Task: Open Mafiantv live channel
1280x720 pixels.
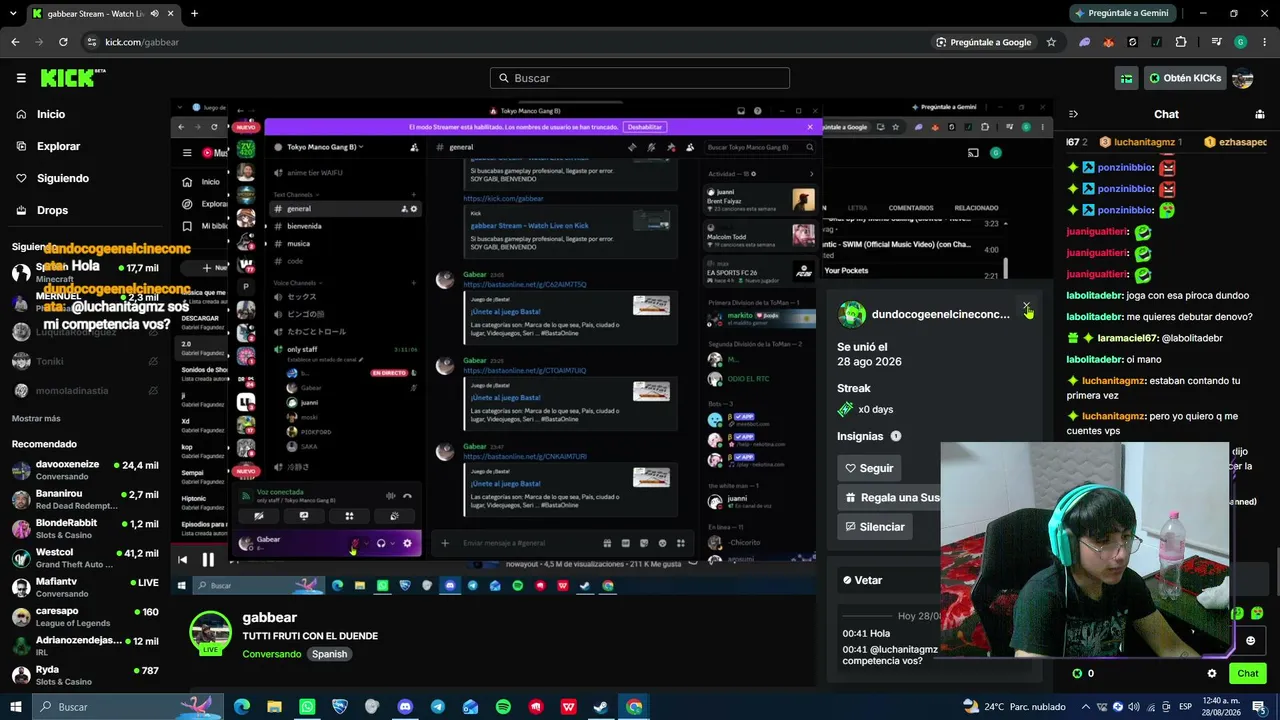Action: [85, 587]
